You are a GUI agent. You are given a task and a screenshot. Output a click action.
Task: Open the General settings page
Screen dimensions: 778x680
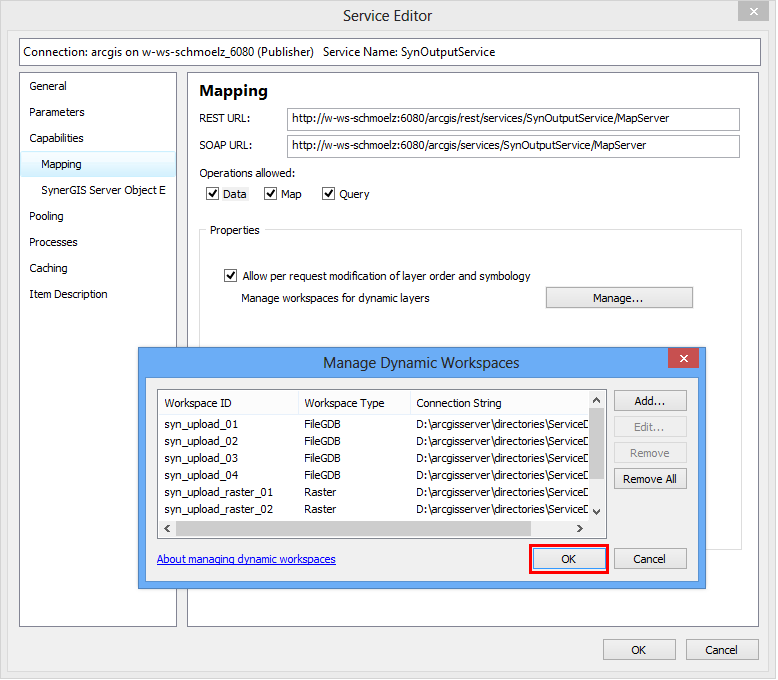pyautogui.click(x=48, y=86)
